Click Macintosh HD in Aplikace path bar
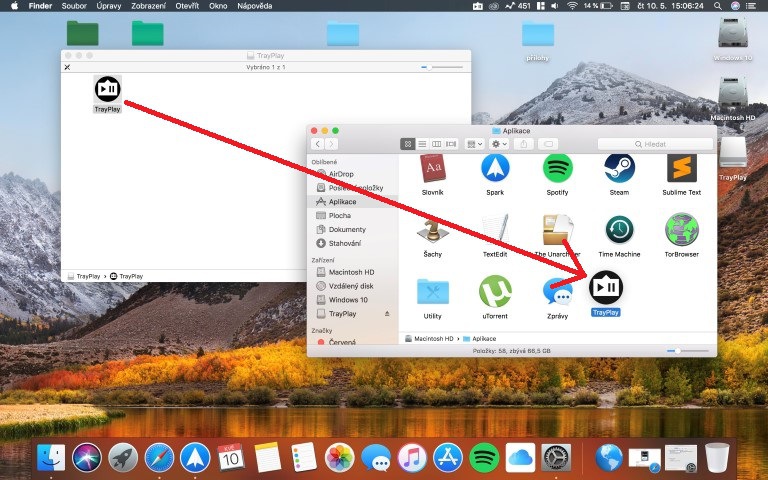The image size is (768, 480). tap(429, 338)
